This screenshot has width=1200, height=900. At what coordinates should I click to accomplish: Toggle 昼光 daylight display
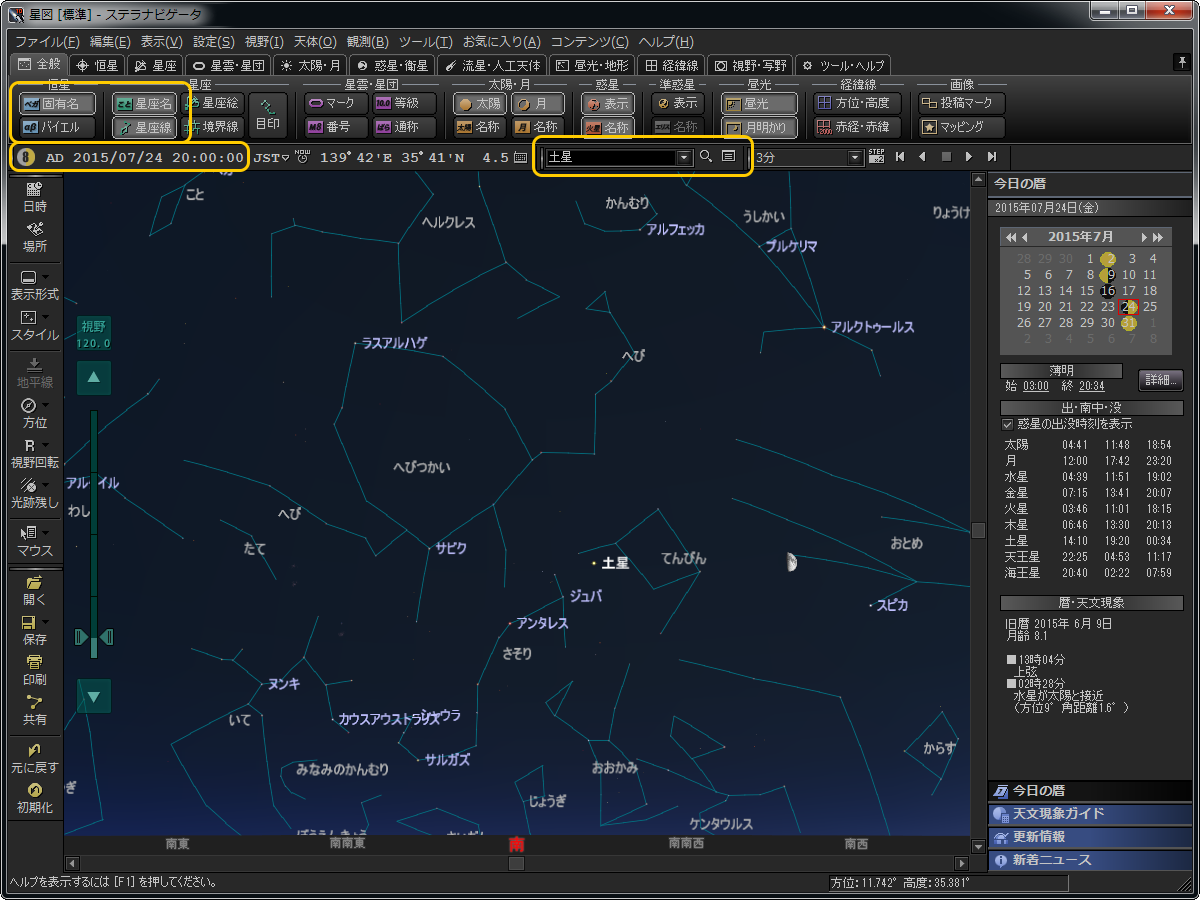coord(759,103)
